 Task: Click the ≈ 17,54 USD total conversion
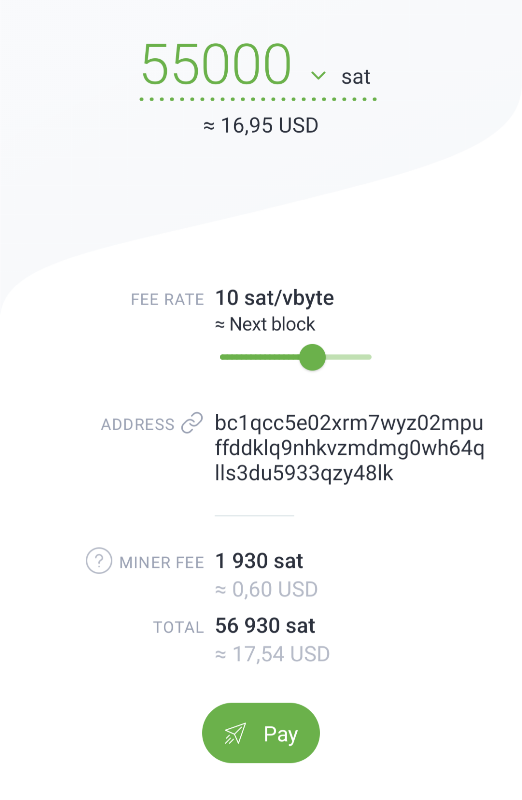coord(272,654)
